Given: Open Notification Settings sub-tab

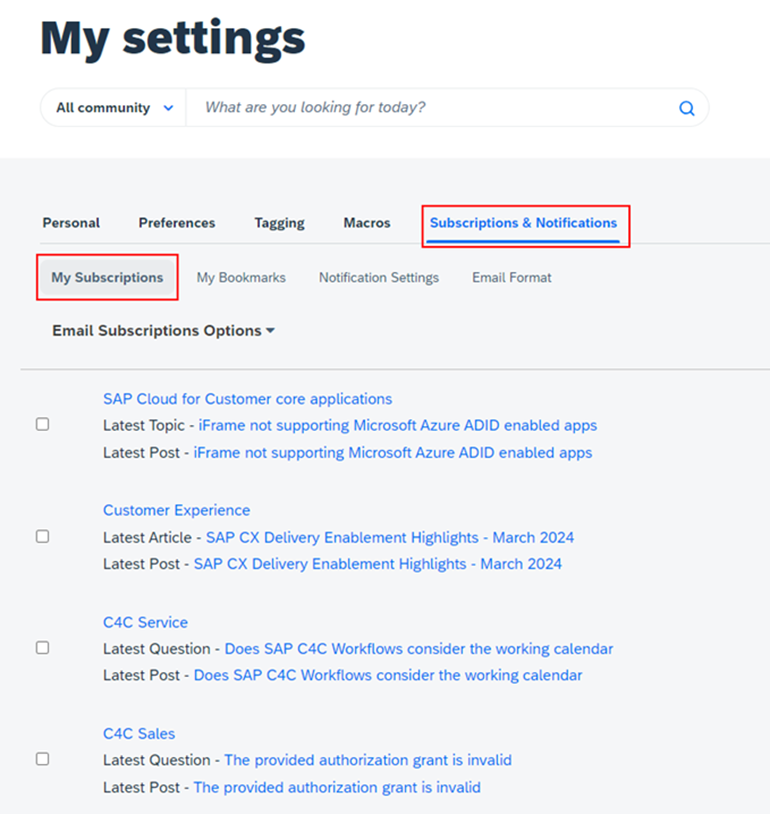Looking at the screenshot, I should (x=379, y=278).
